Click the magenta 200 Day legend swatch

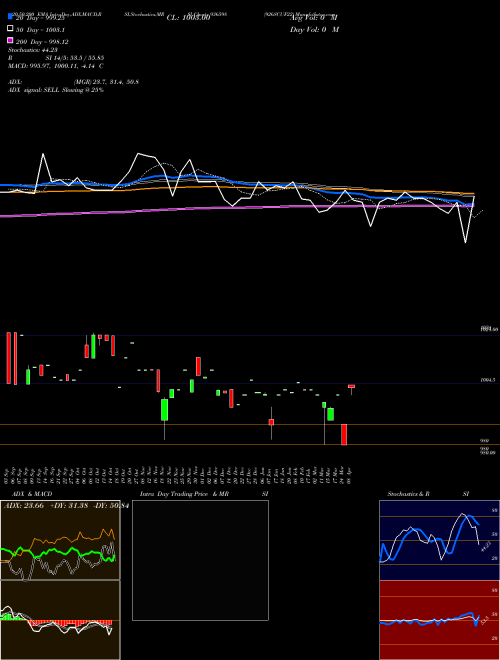tap(11, 41)
